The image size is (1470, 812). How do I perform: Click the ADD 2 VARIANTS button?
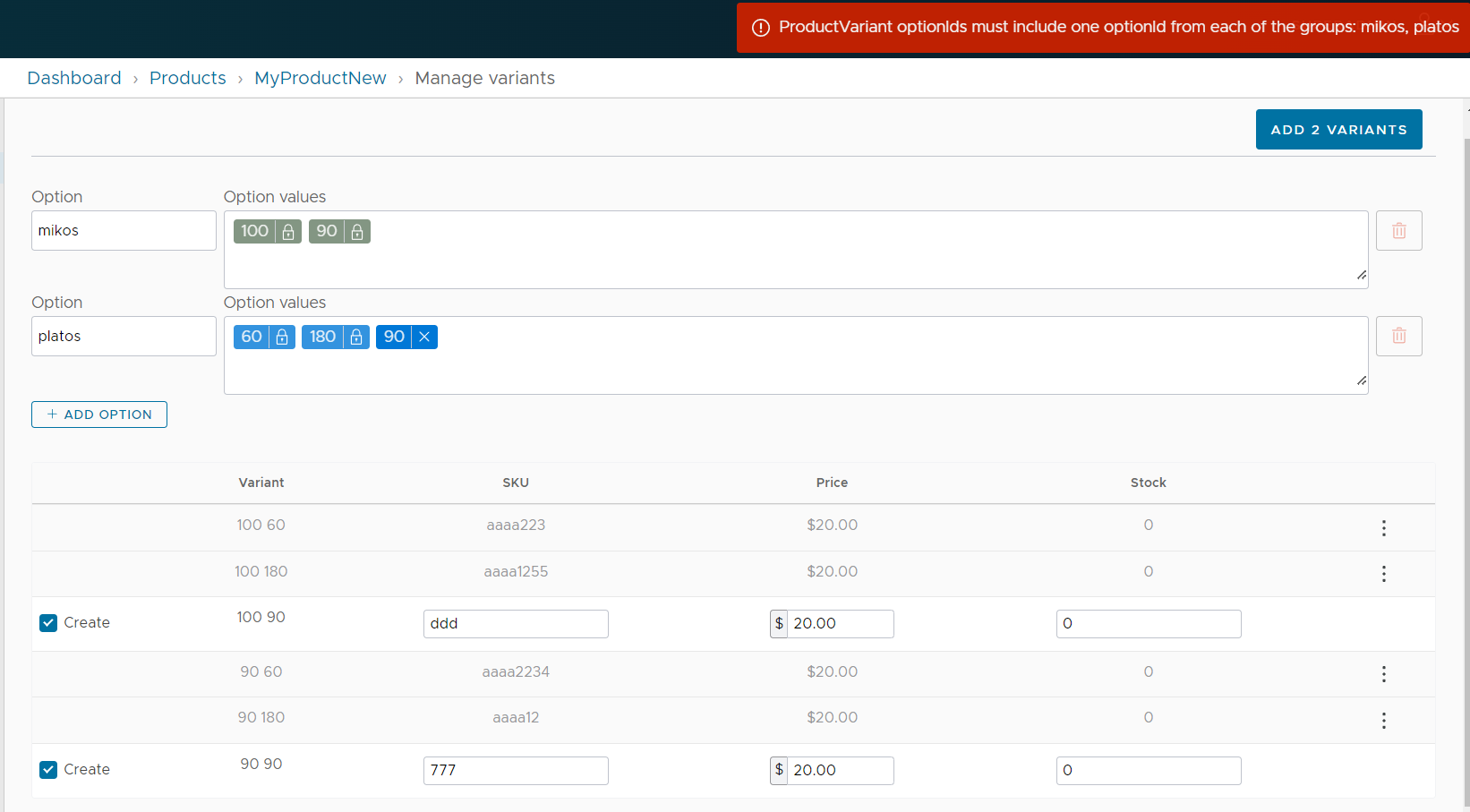click(1338, 129)
